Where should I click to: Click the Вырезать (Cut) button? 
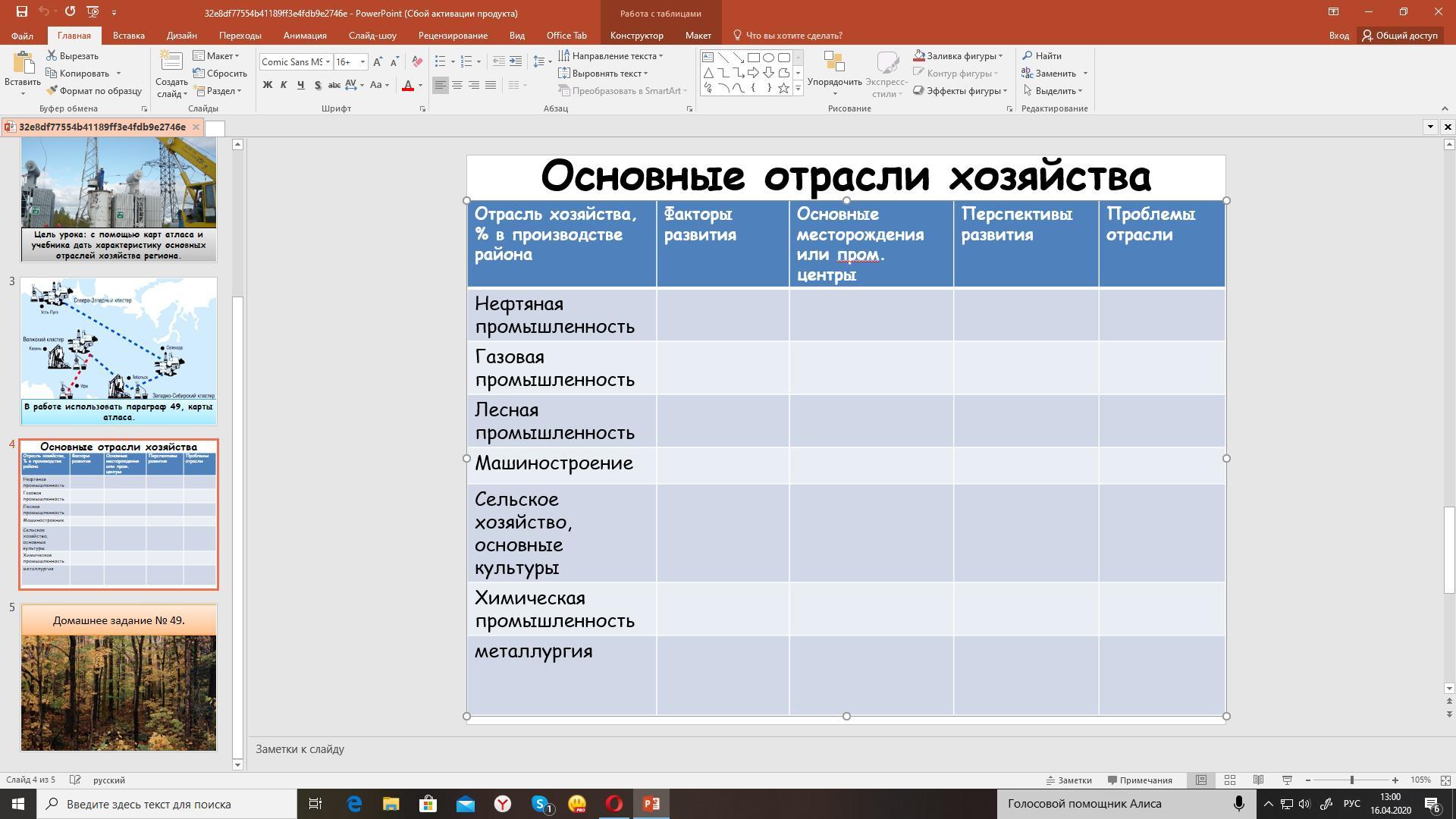tap(72, 56)
